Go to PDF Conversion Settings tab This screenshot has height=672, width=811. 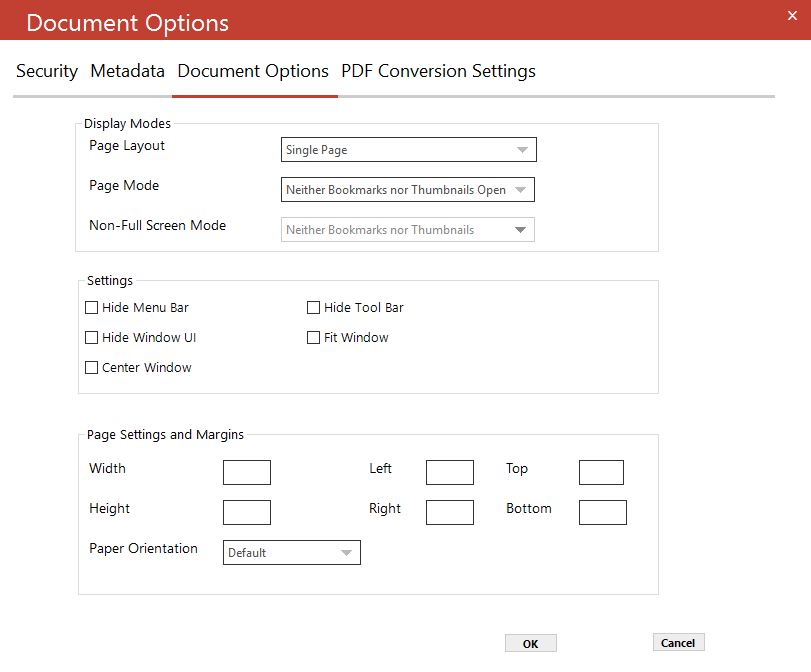point(438,71)
